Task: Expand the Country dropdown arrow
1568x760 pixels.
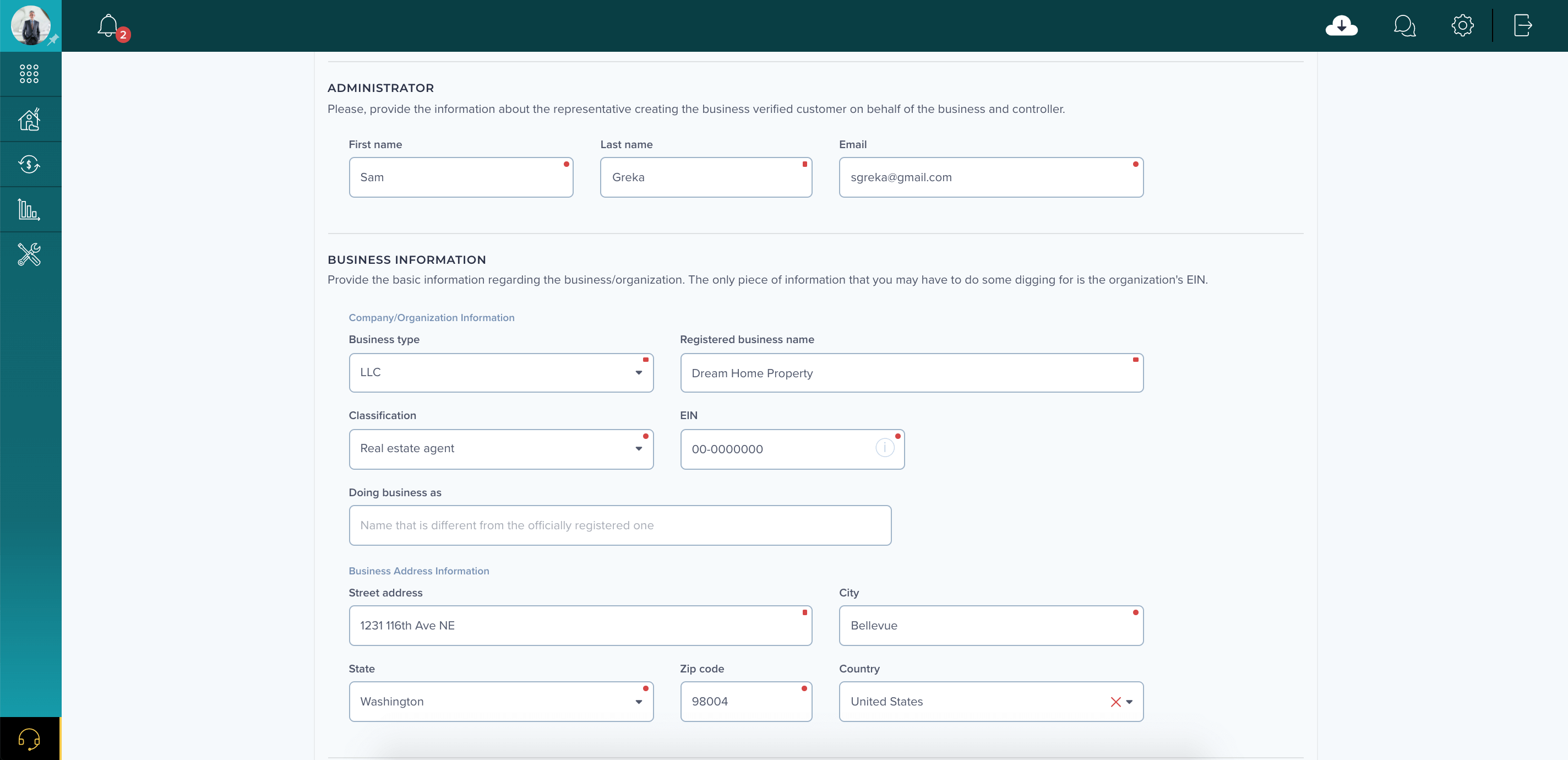Action: pos(1130,702)
